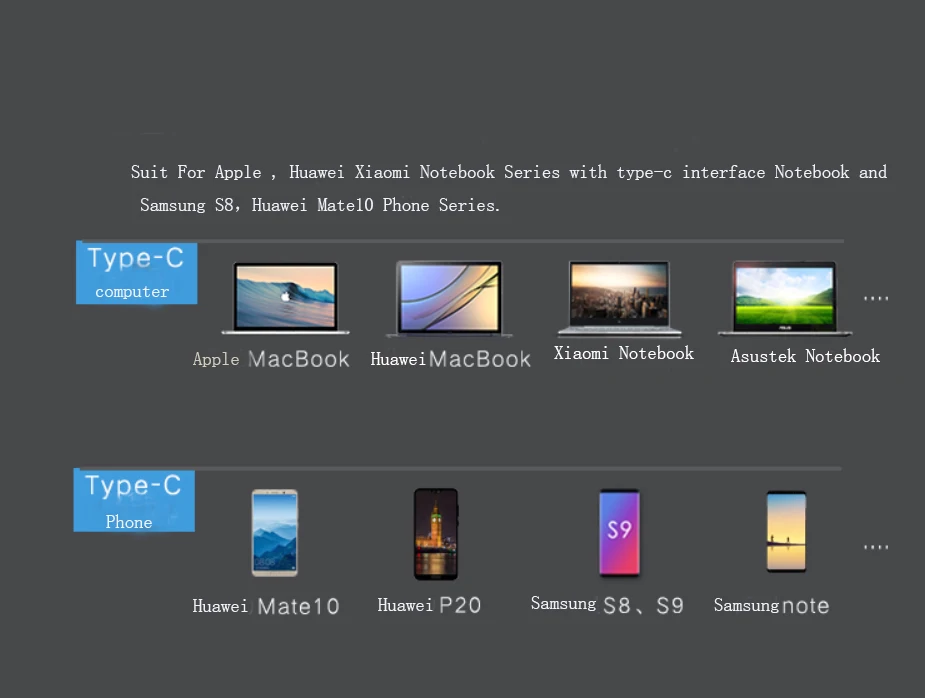Image resolution: width=925 pixels, height=698 pixels.
Task: Click the 'Apple MacBook' caption
Action: pyautogui.click(x=271, y=359)
